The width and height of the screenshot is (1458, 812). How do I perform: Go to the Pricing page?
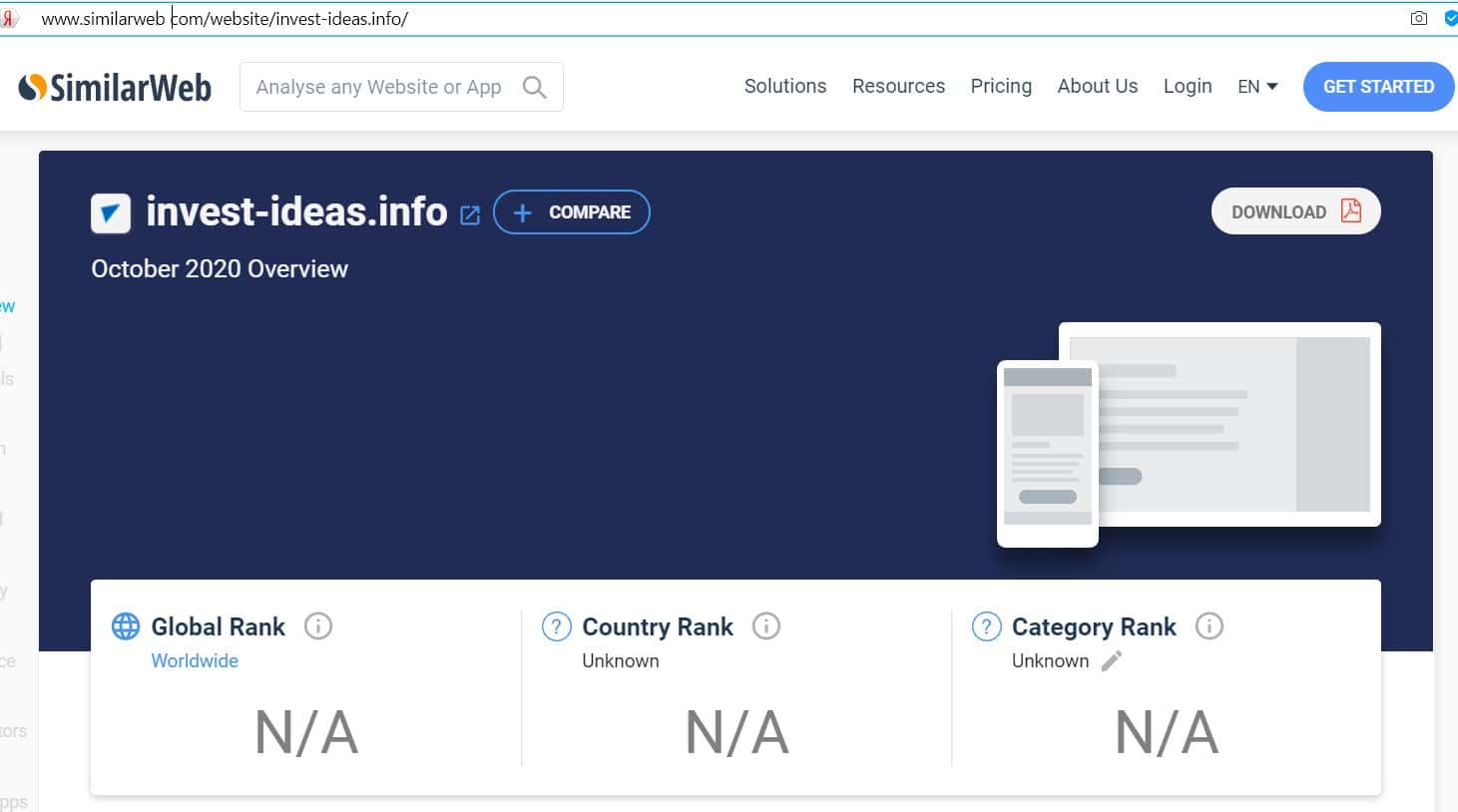pos(1001,87)
